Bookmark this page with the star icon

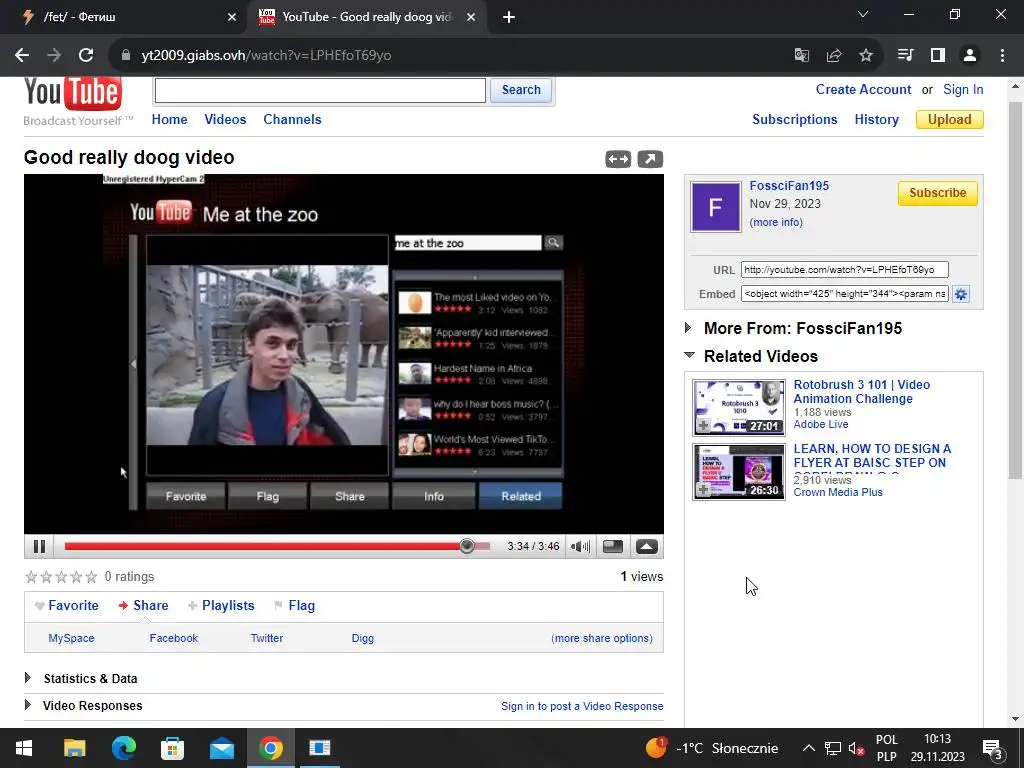(866, 56)
